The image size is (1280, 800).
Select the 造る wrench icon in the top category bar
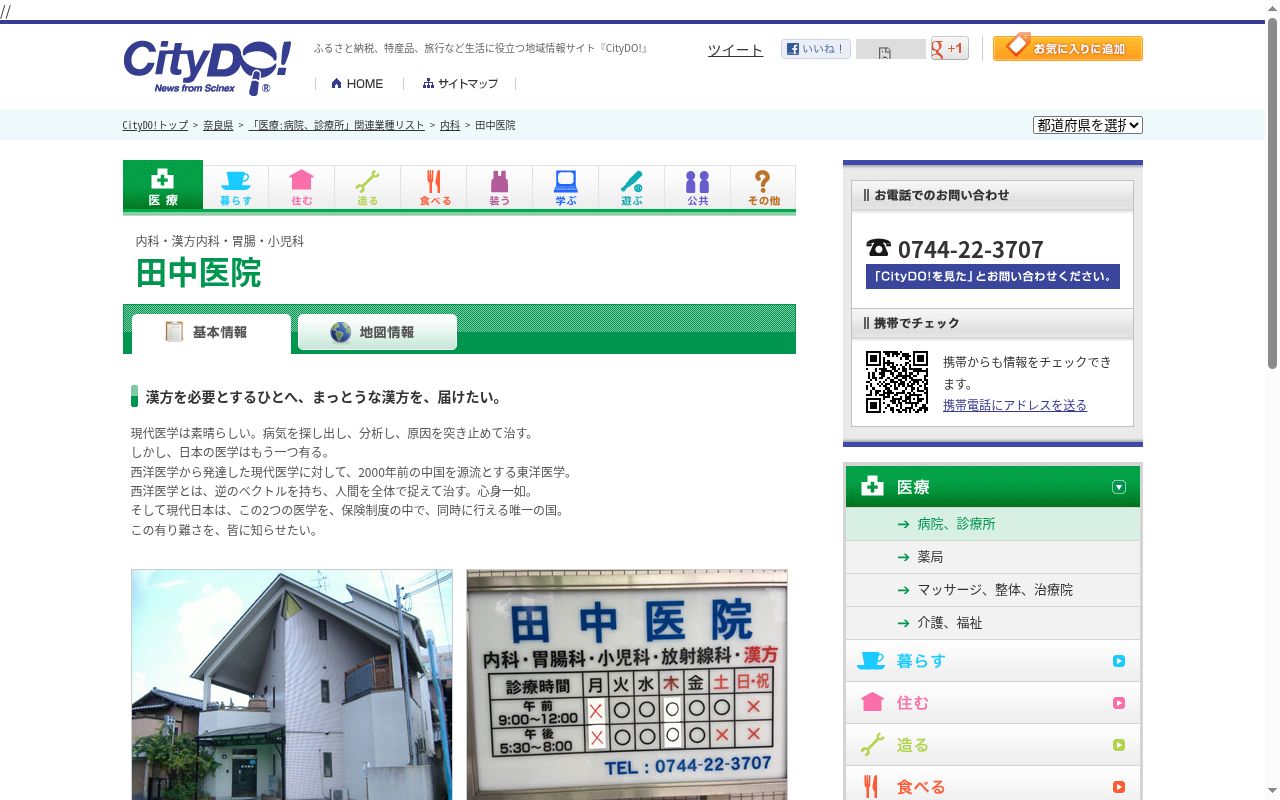click(368, 187)
